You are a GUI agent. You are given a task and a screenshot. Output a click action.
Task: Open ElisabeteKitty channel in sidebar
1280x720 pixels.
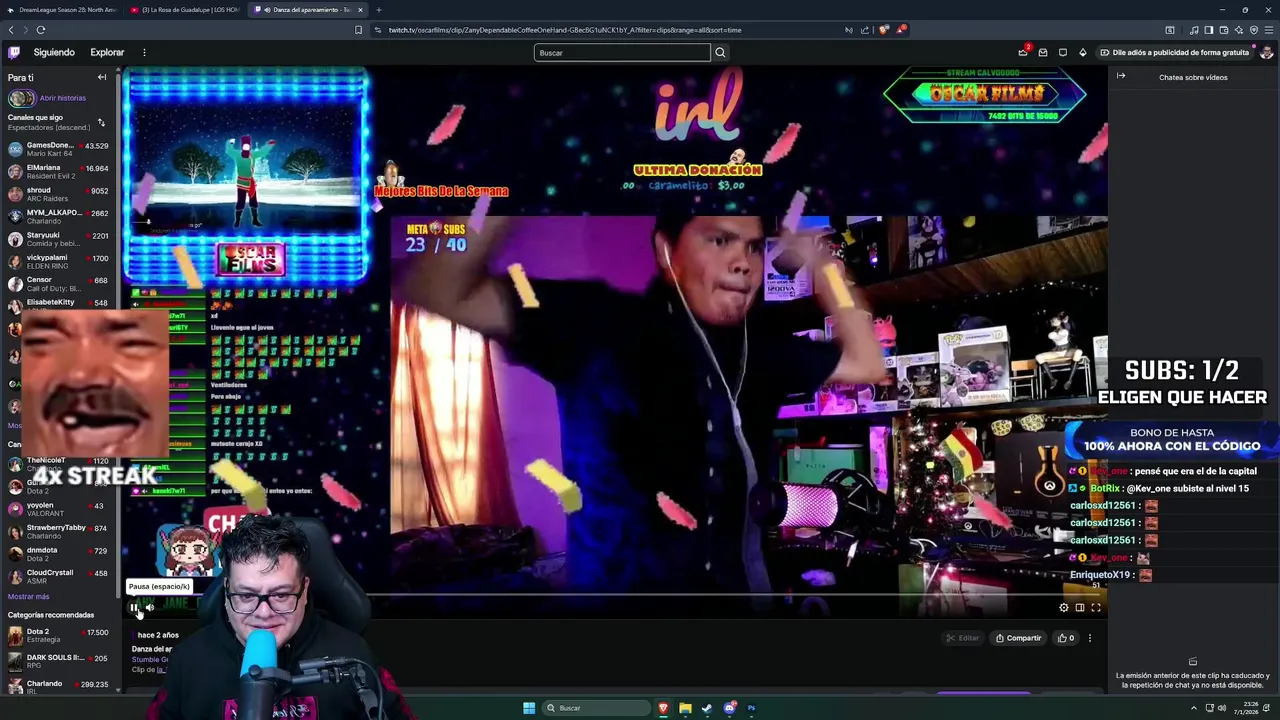(58, 303)
